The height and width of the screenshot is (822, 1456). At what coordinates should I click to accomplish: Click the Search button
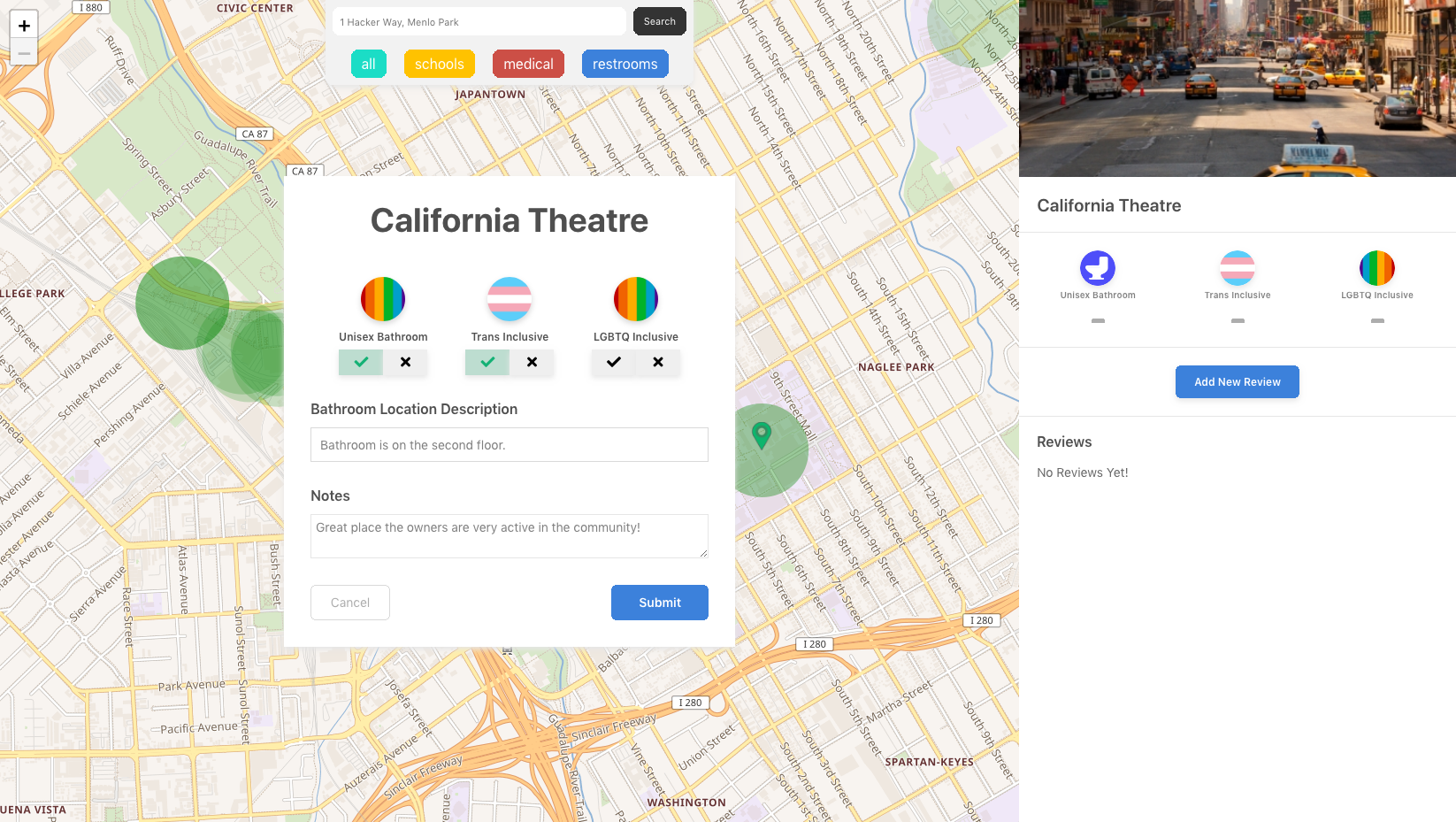pyautogui.click(x=660, y=21)
